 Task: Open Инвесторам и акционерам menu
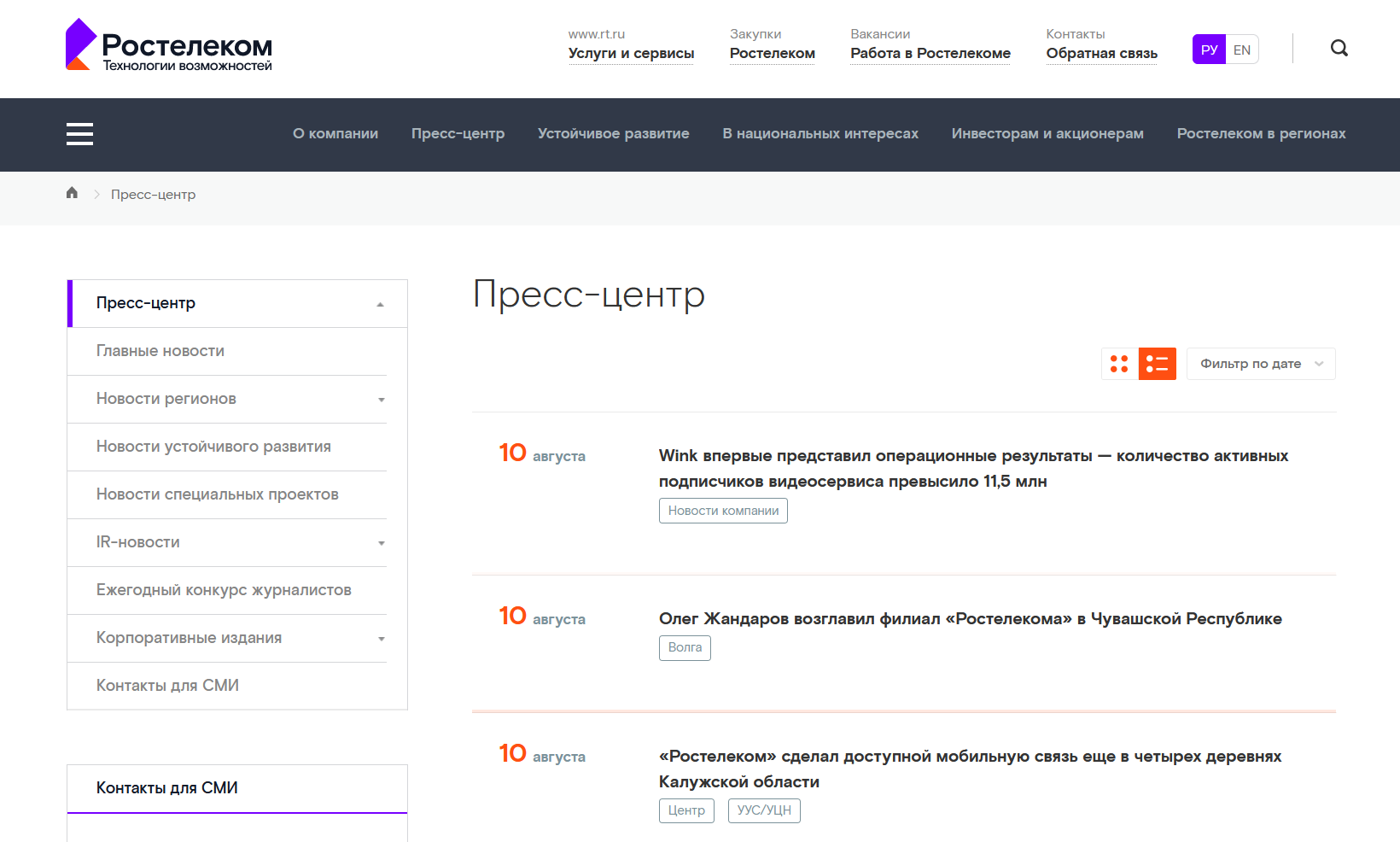[1047, 134]
